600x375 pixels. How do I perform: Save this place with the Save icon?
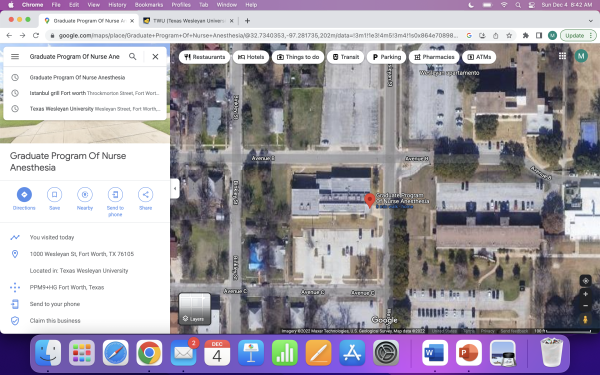[x=54, y=194]
